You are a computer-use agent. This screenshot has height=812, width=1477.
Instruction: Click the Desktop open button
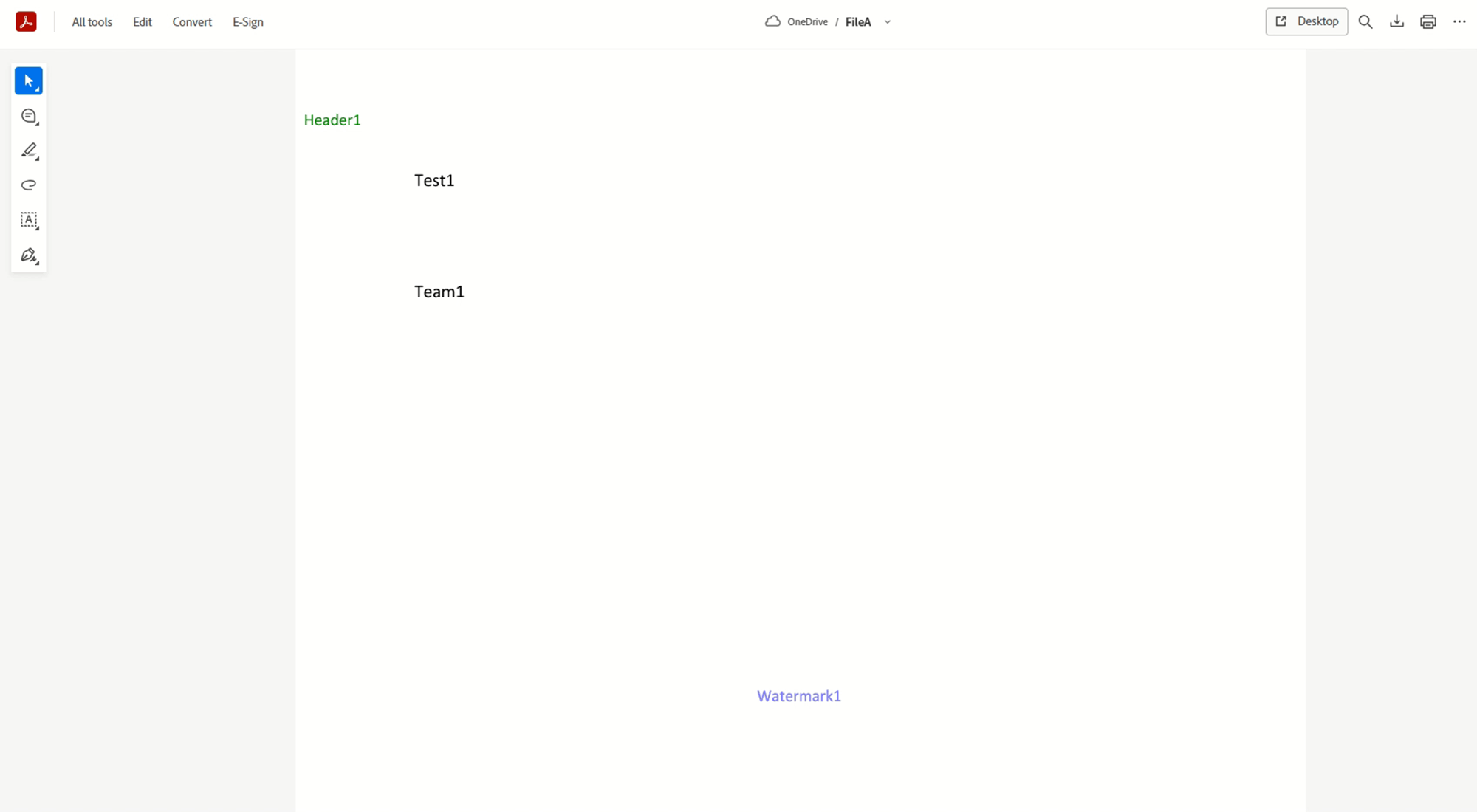click(1306, 21)
